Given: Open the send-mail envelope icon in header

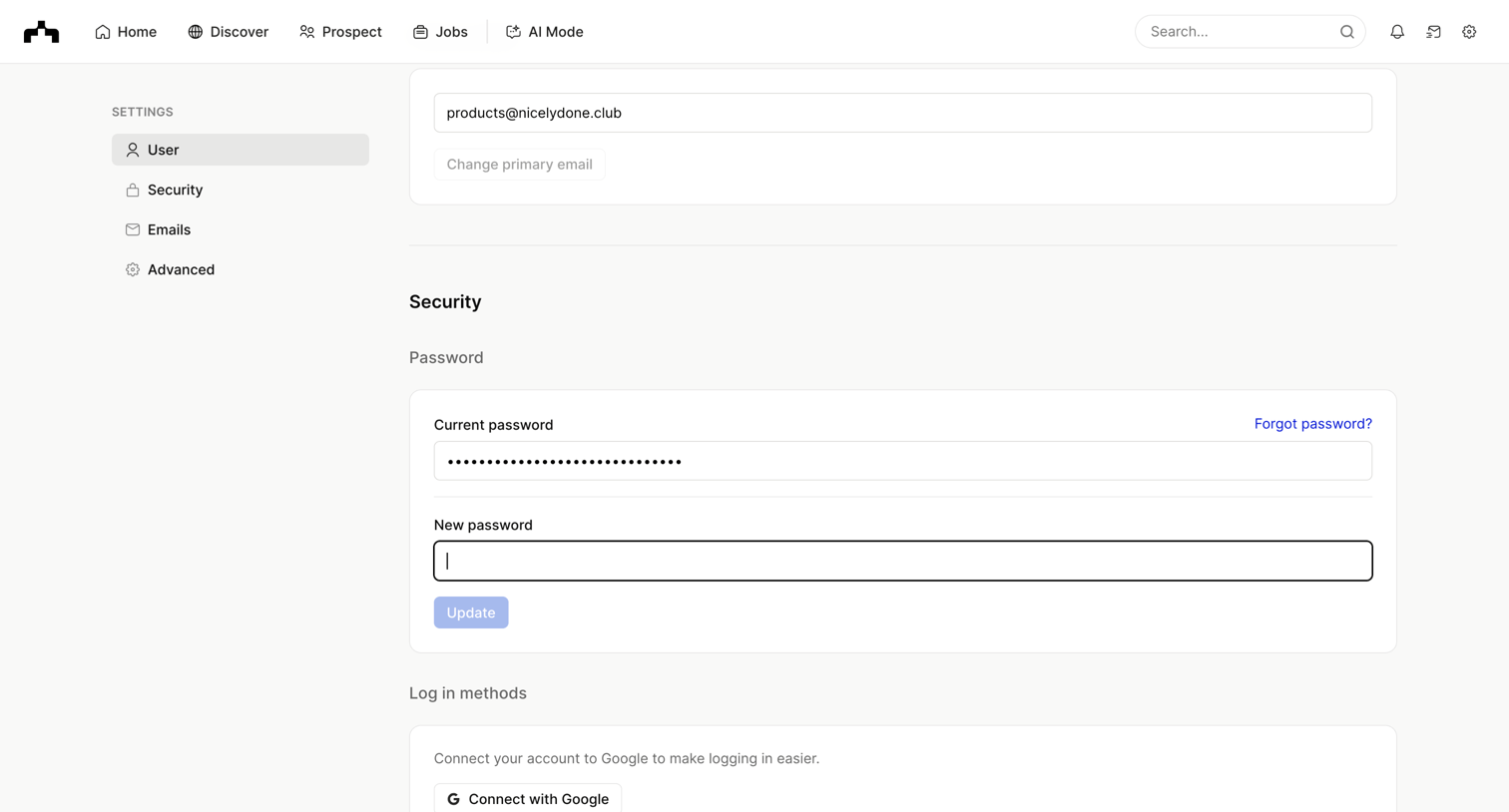Looking at the screenshot, I should (x=1433, y=32).
